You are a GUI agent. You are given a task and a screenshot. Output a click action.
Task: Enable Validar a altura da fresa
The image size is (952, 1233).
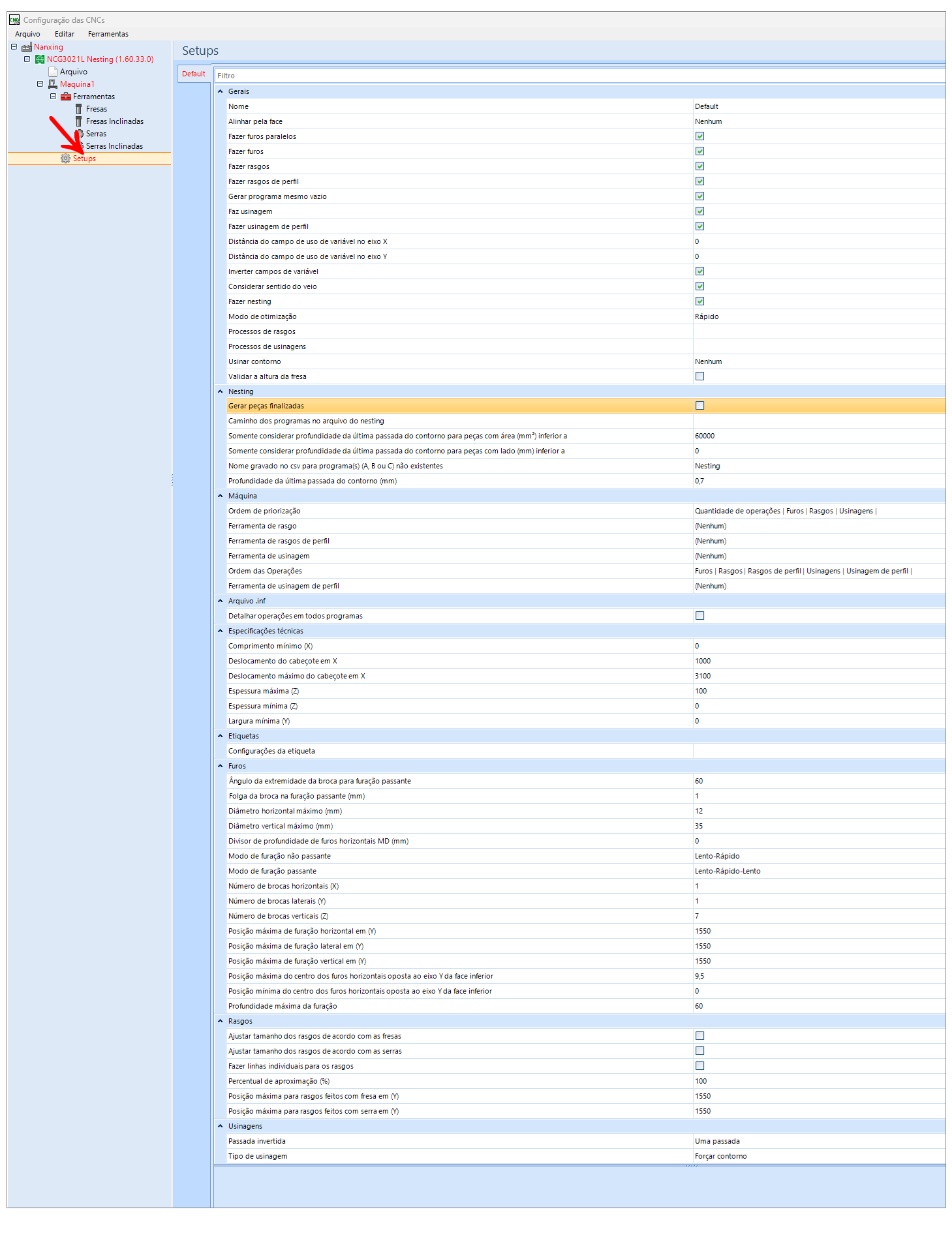(x=699, y=376)
